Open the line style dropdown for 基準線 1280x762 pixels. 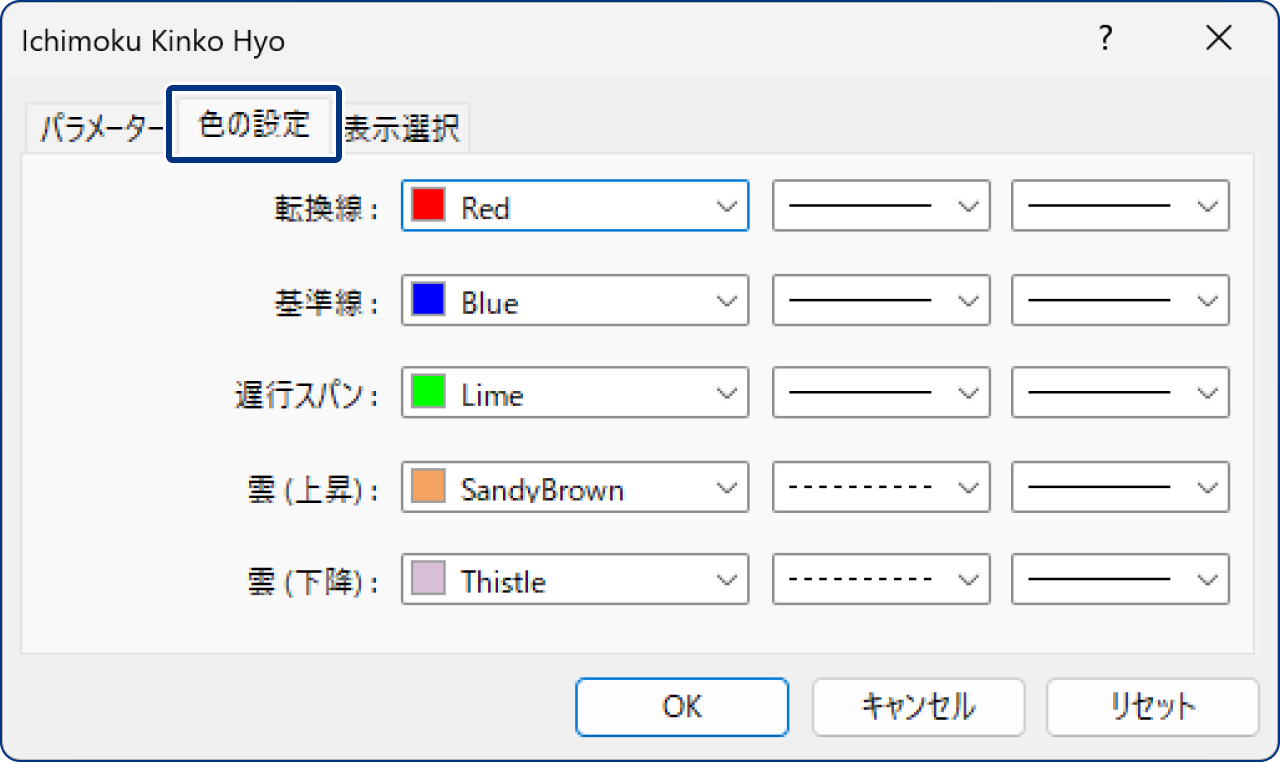pyautogui.click(x=880, y=300)
